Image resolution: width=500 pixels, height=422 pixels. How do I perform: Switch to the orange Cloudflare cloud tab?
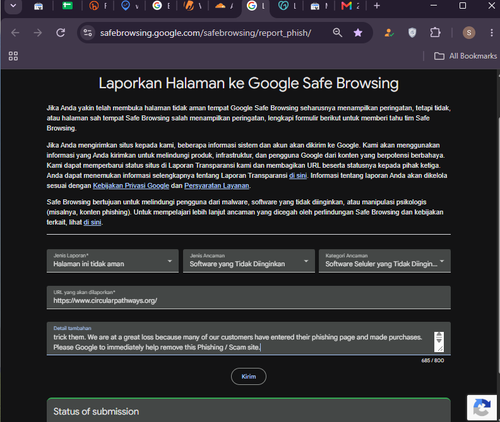tap(220, 6)
